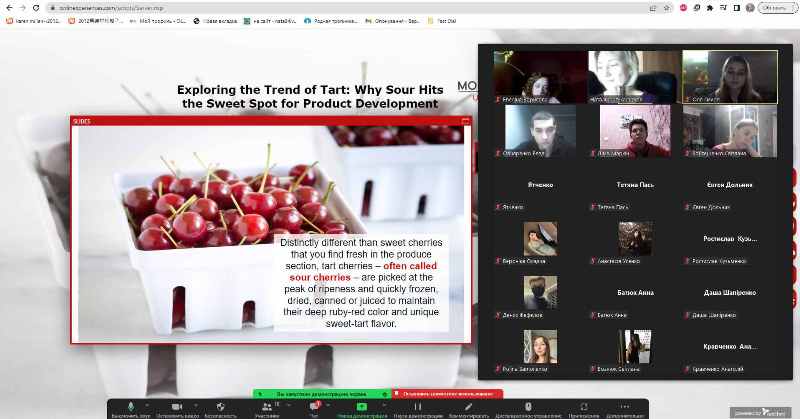Open browser profile avatar
The image size is (800, 419).
click(x=750, y=8)
